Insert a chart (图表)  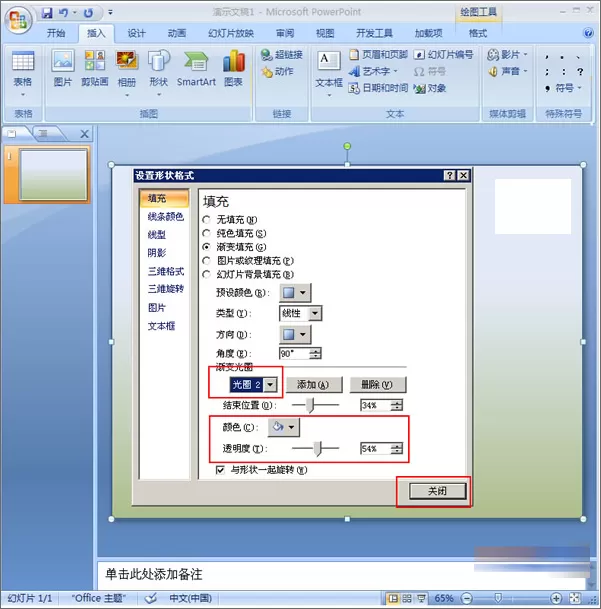pos(233,68)
